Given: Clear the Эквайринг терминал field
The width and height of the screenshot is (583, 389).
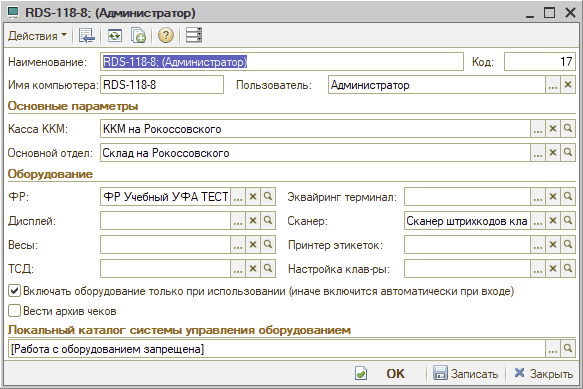Looking at the screenshot, I should pos(553,197).
